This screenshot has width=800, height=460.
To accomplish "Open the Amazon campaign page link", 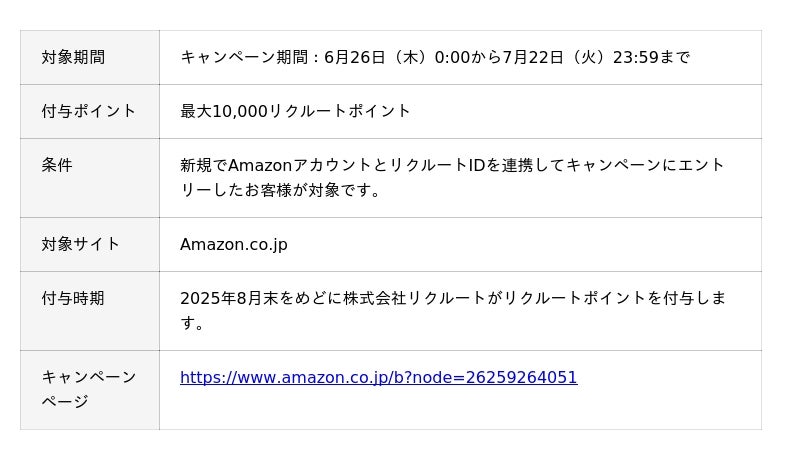I will pos(378,378).
